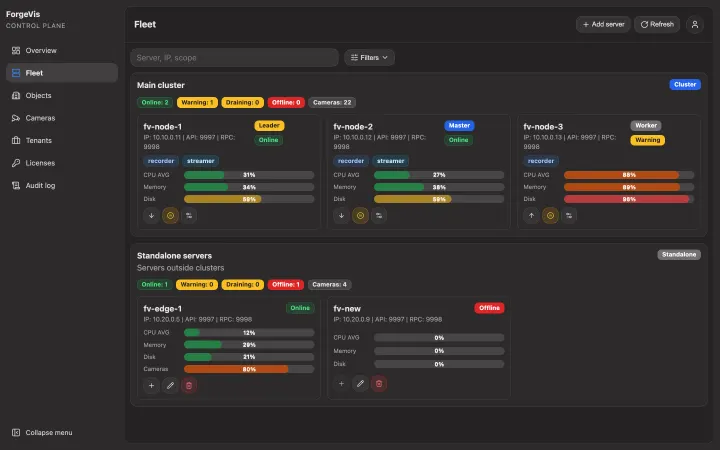Click the blue Cluster tag
Viewport: 720px width, 450px height.
point(685,84)
